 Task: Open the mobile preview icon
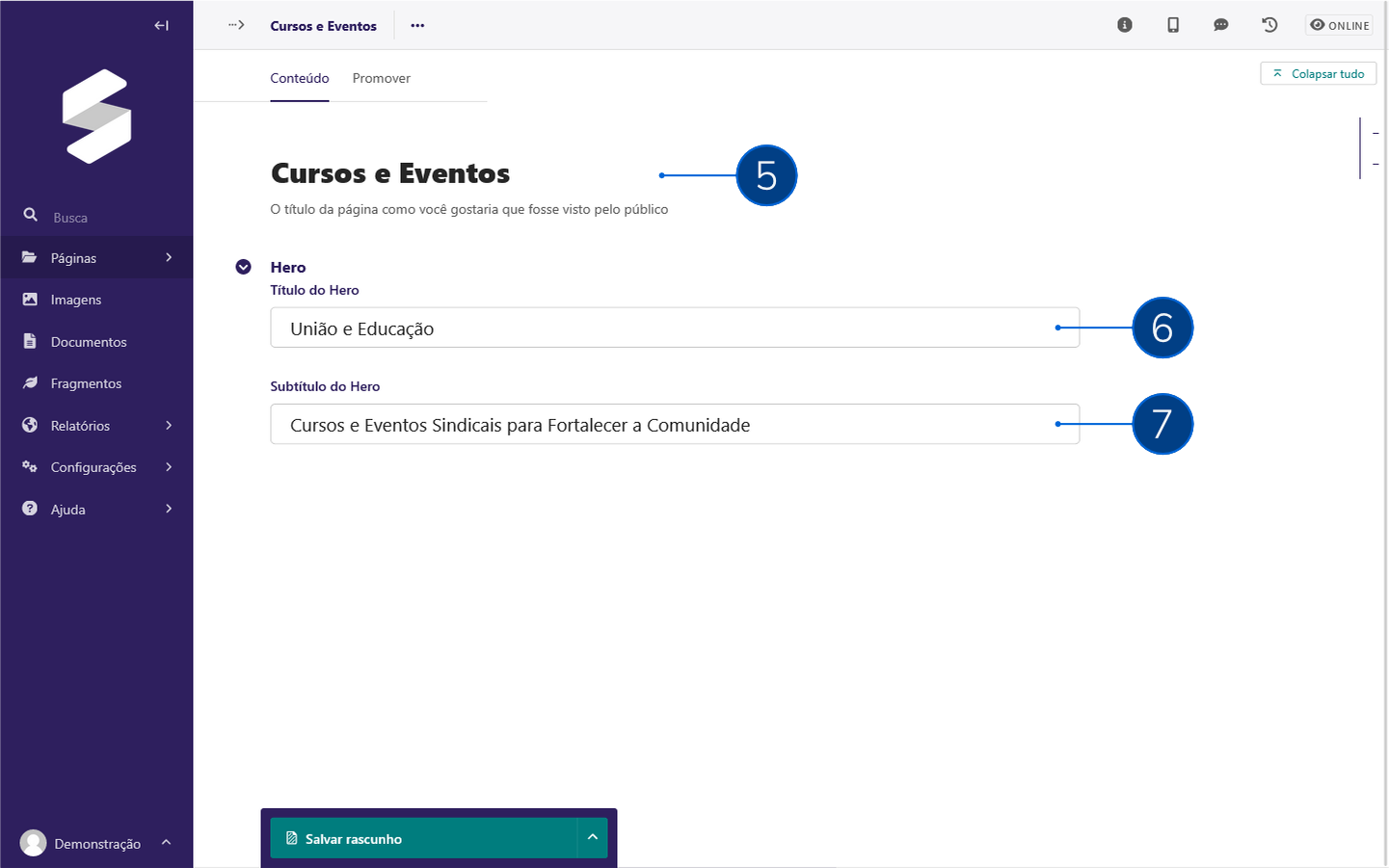(x=1173, y=24)
